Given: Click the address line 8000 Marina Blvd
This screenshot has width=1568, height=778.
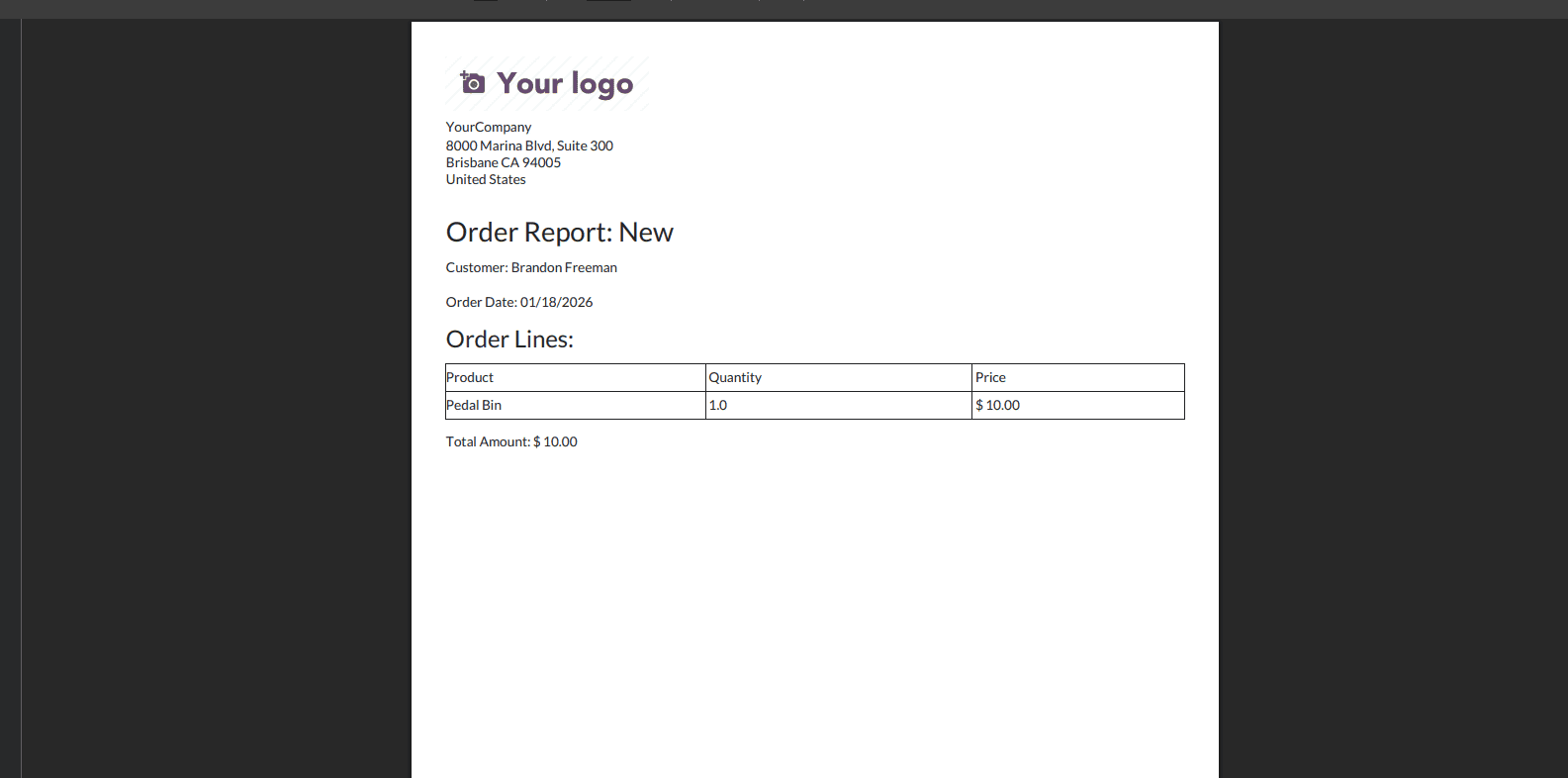Looking at the screenshot, I should 529,146.
